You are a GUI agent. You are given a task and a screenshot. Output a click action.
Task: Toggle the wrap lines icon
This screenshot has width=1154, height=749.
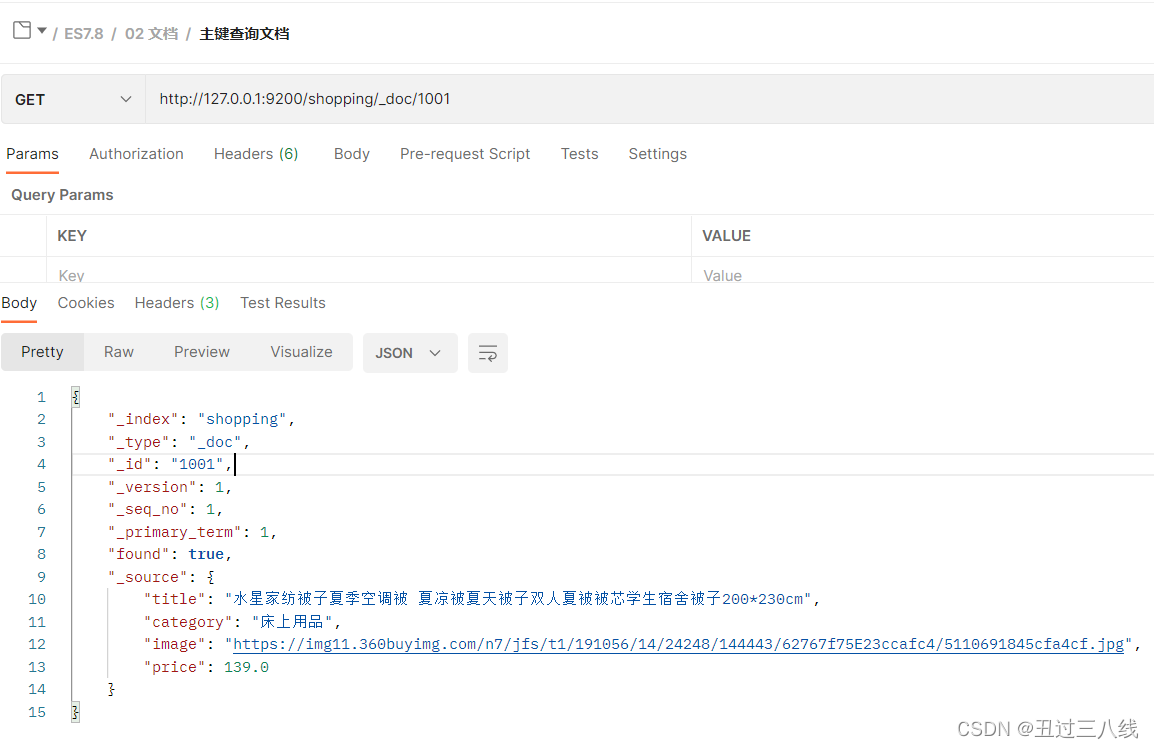coord(488,353)
